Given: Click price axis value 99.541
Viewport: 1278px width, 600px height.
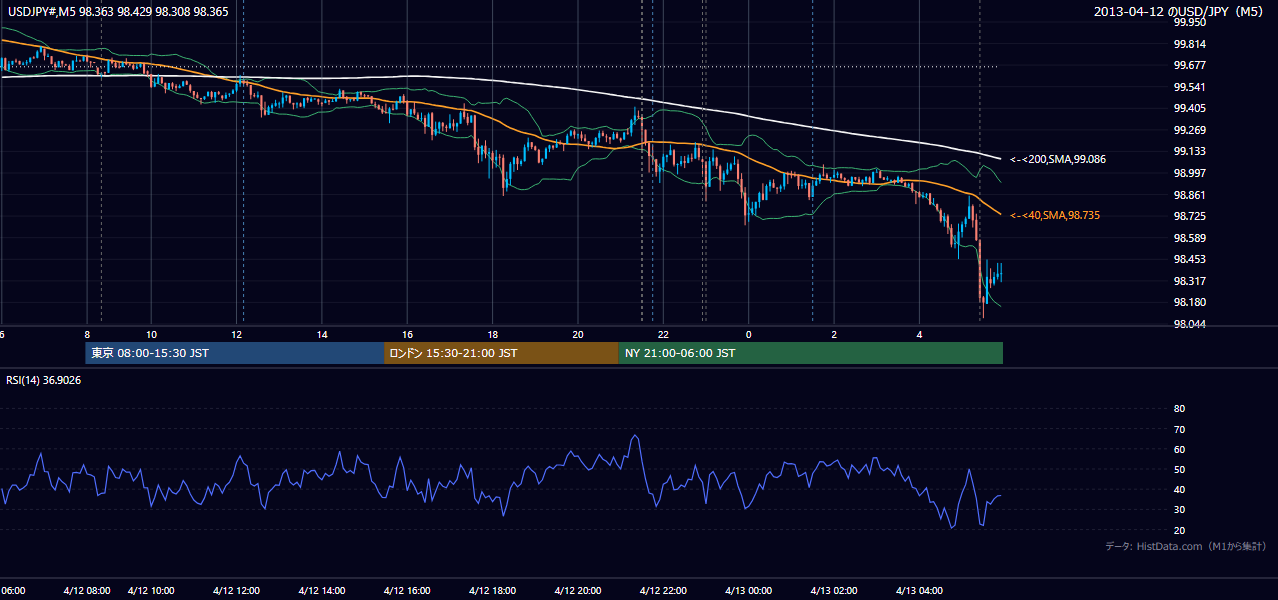Looking at the screenshot, I should coord(1189,87).
